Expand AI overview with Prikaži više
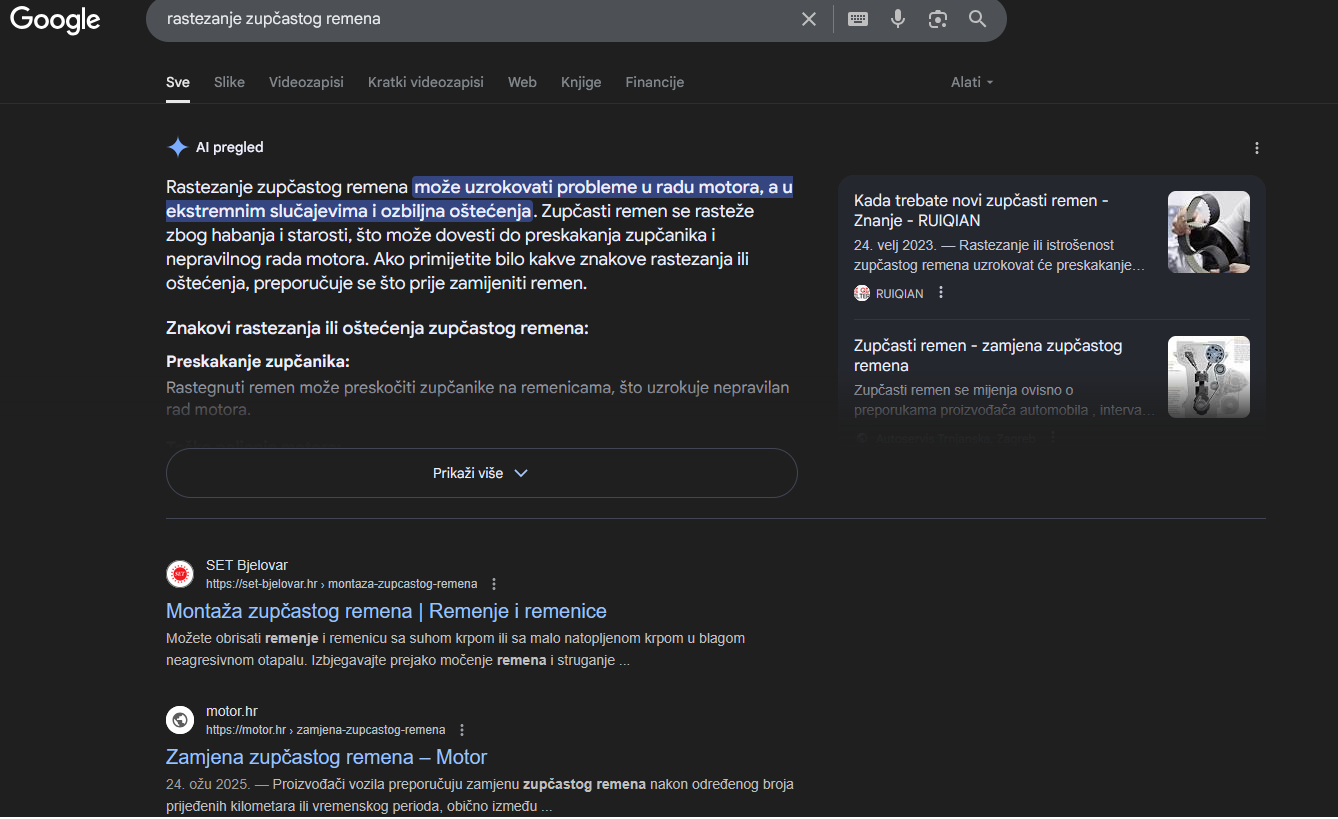 tap(481, 473)
